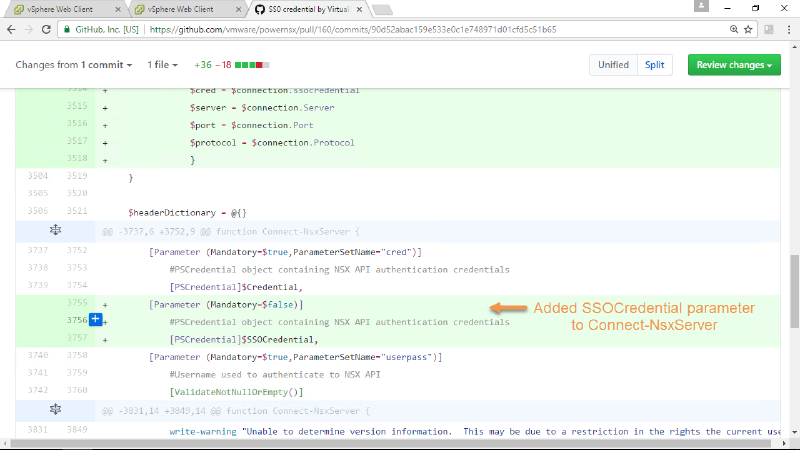Go back to the previous page
The height and width of the screenshot is (450, 800).
coord(11,30)
